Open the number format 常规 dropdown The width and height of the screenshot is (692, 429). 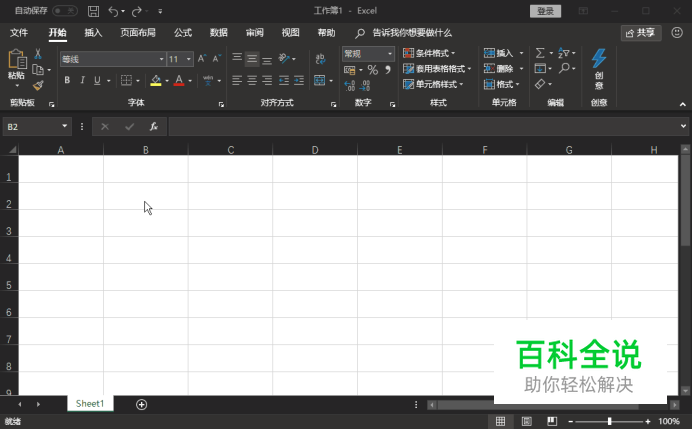pyautogui.click(x=390, y=54)
